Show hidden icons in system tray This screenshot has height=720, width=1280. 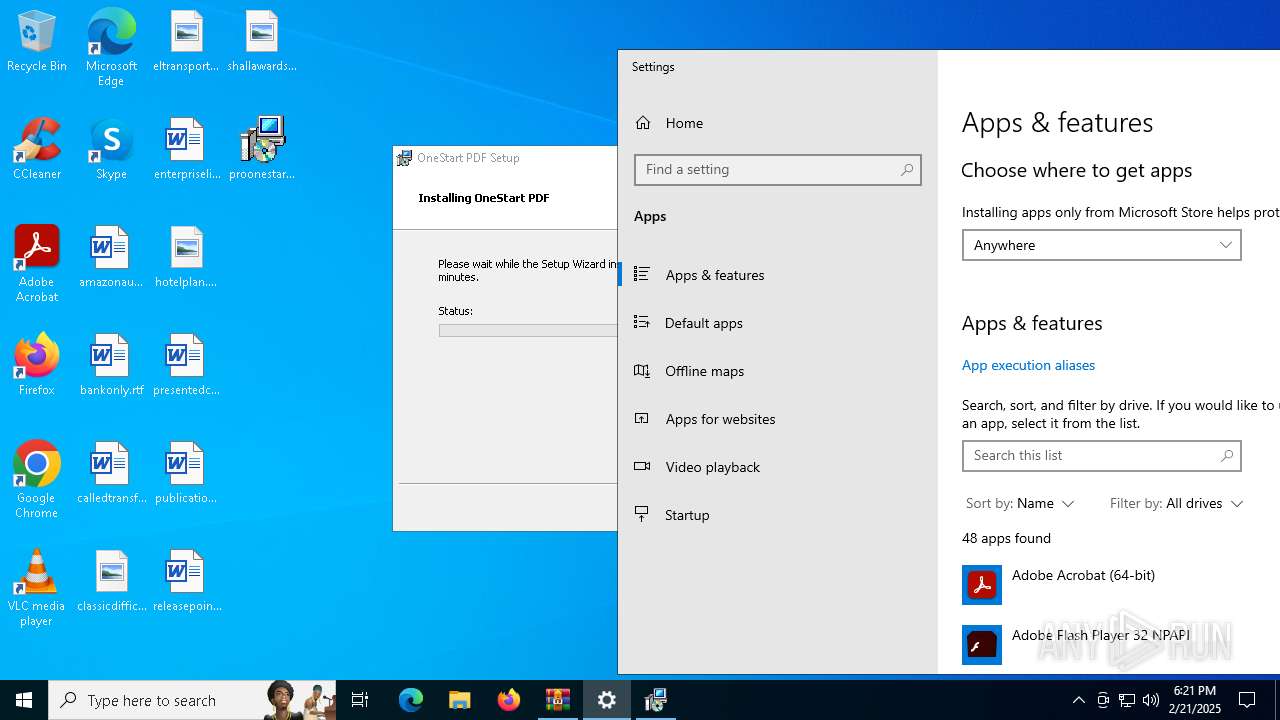[x=1078, y=700]
